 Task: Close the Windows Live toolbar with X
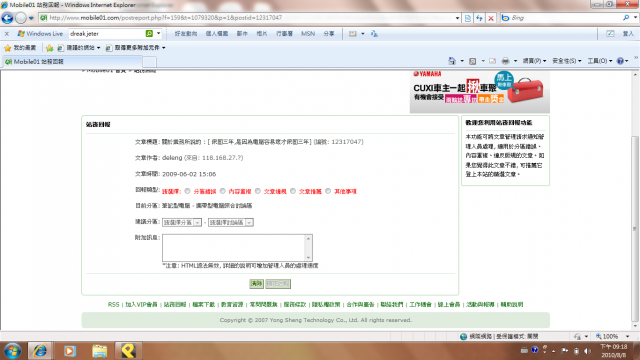7,34
